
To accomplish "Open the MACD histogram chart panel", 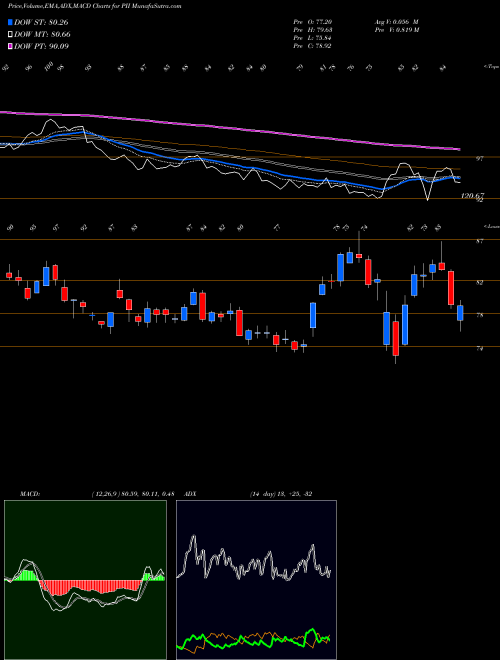I will coord(85,580).
